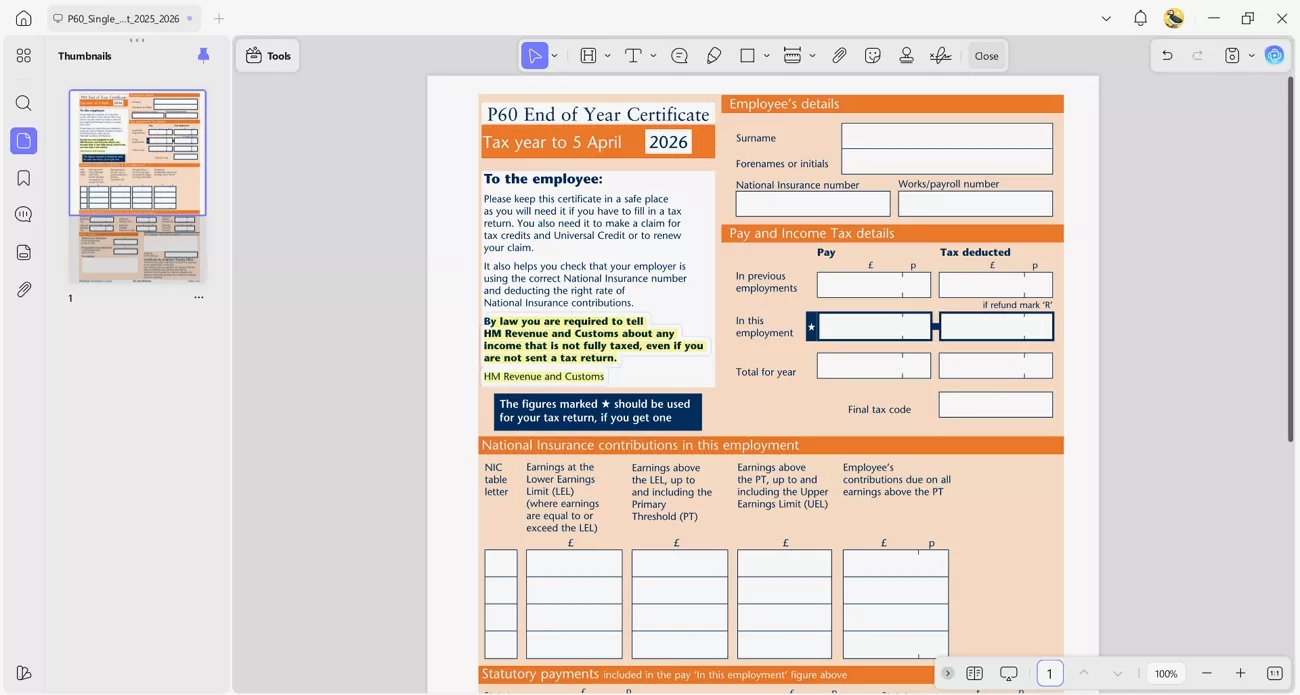This screenshot has height=695, width=1300.
Task: Expand the form field tool dropdown
Action: 607,56
